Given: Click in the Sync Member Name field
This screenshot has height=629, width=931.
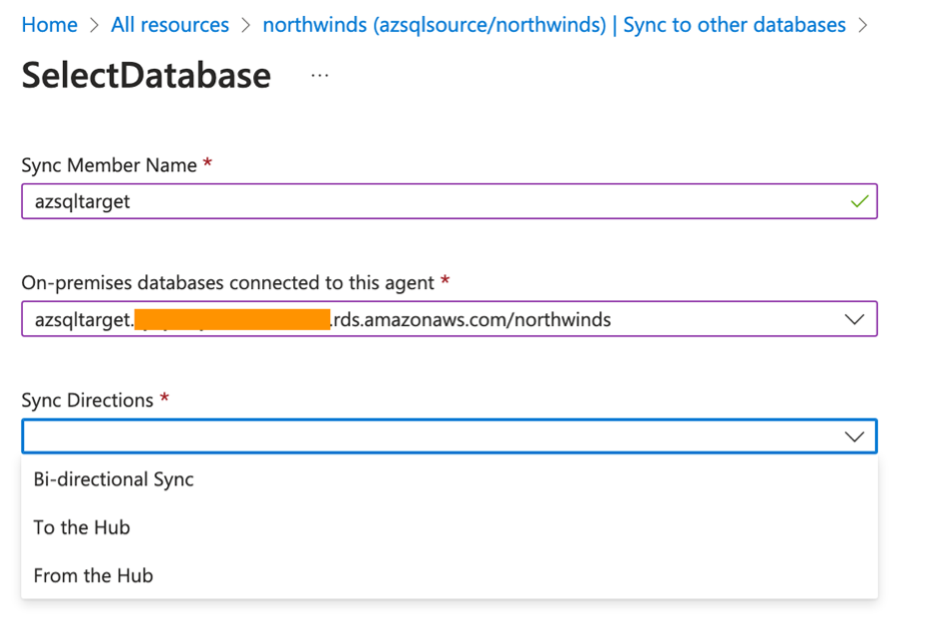Looking at the screenshot, I should (x=400, y=201).
